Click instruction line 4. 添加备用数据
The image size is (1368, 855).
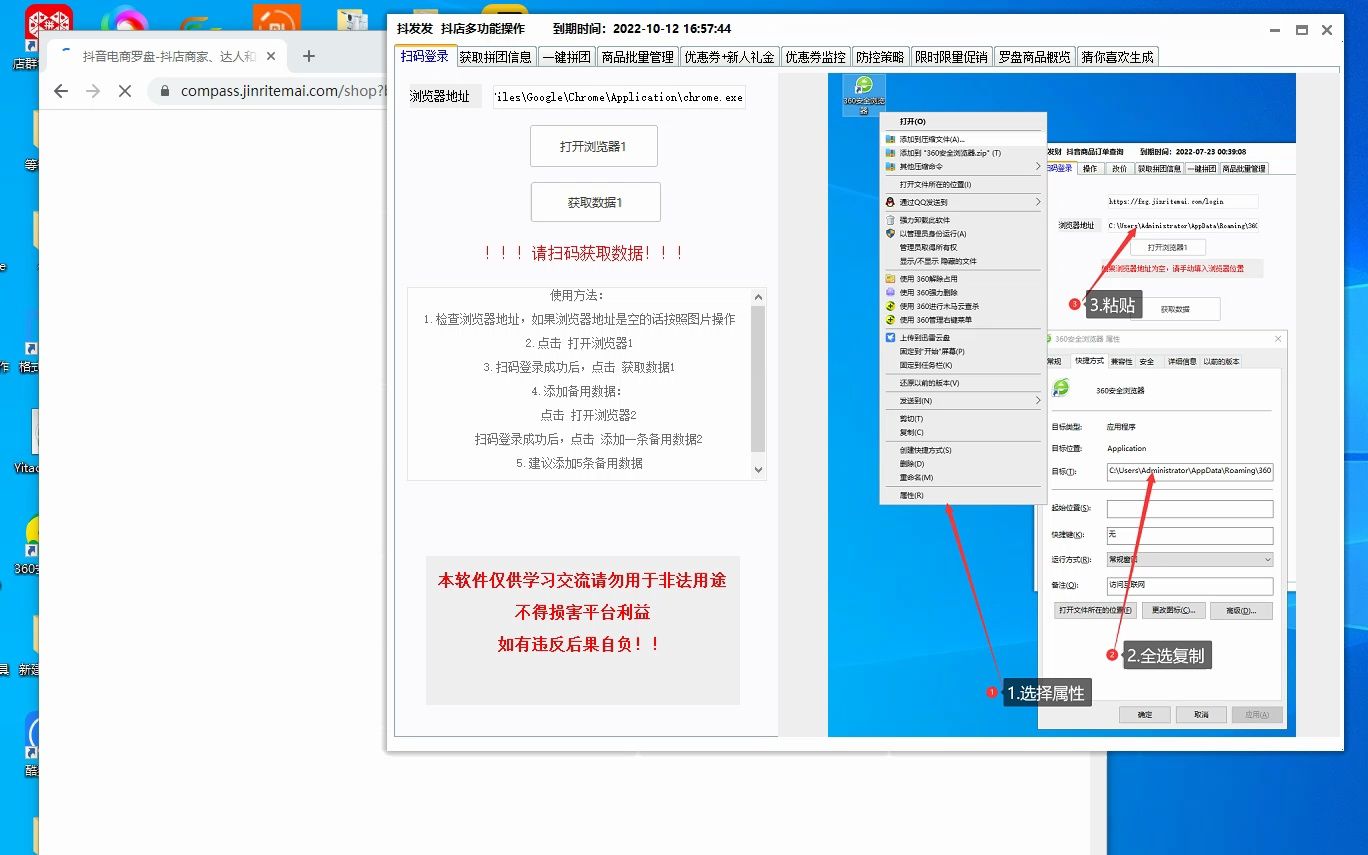[578, 391]
